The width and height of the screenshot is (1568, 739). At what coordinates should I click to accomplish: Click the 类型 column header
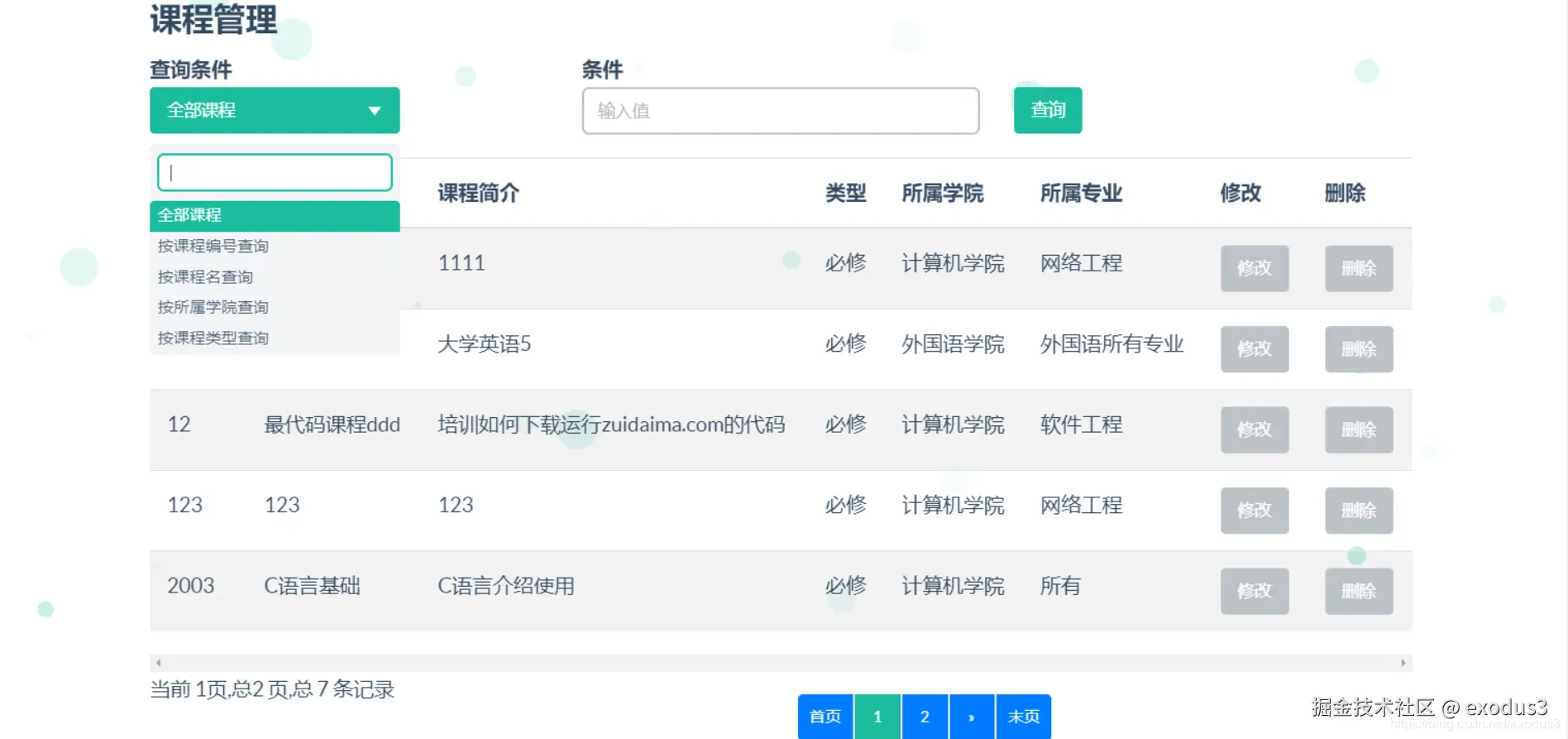pos(846,193)
